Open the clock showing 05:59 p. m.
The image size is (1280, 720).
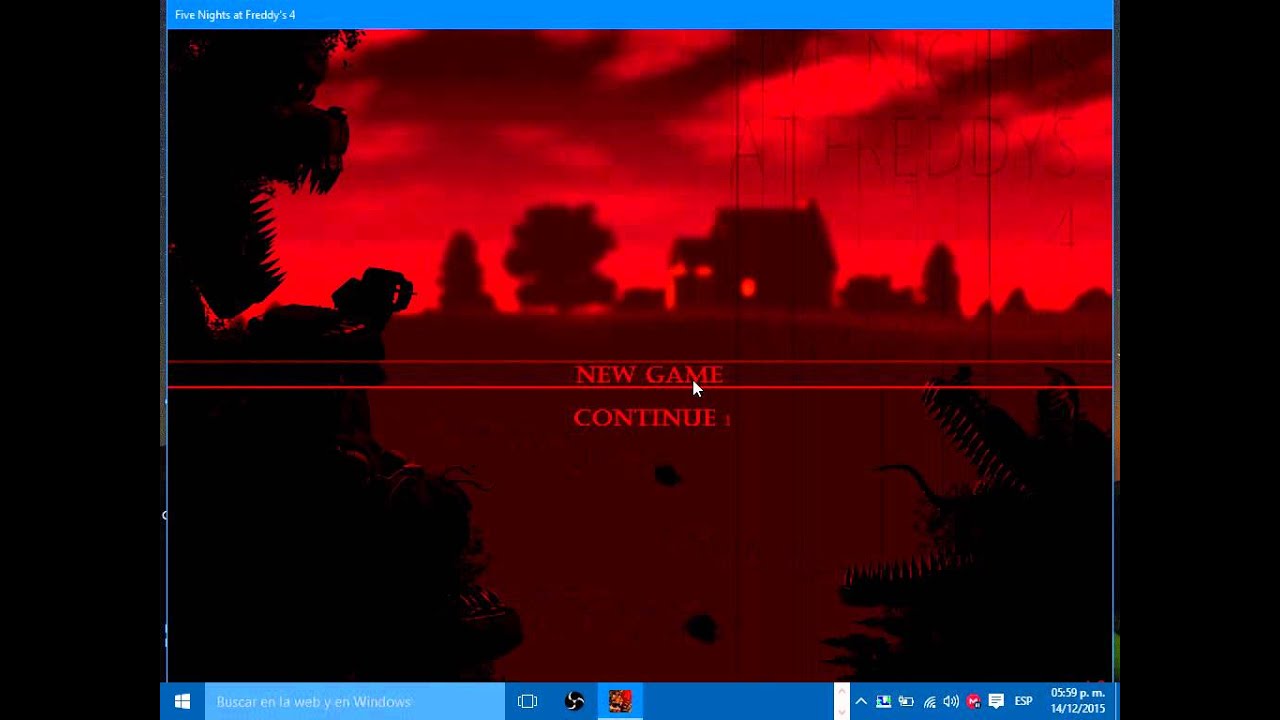(x=1077, y=701)
